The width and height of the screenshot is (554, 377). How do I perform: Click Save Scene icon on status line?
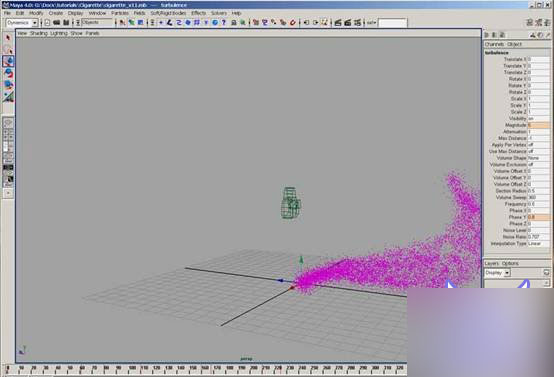tap(66, 23)
